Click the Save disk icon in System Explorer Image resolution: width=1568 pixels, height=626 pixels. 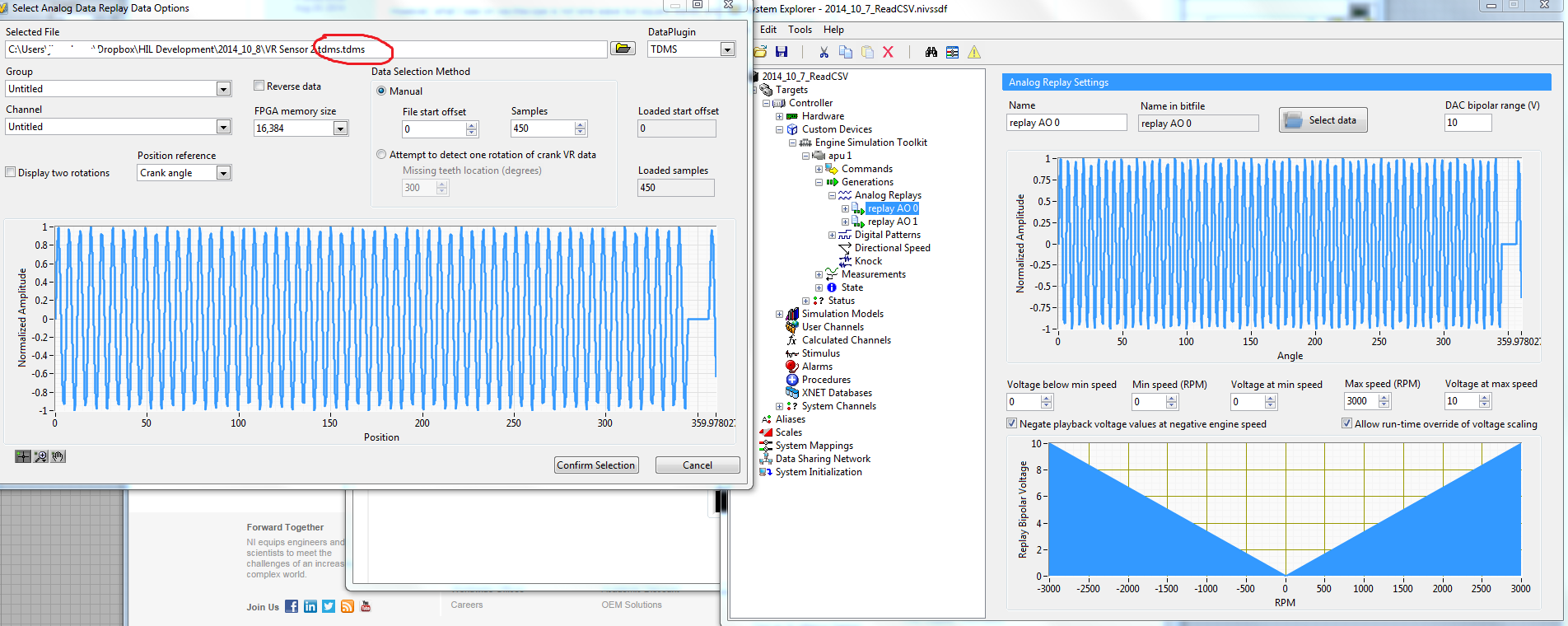pos(782,52)
